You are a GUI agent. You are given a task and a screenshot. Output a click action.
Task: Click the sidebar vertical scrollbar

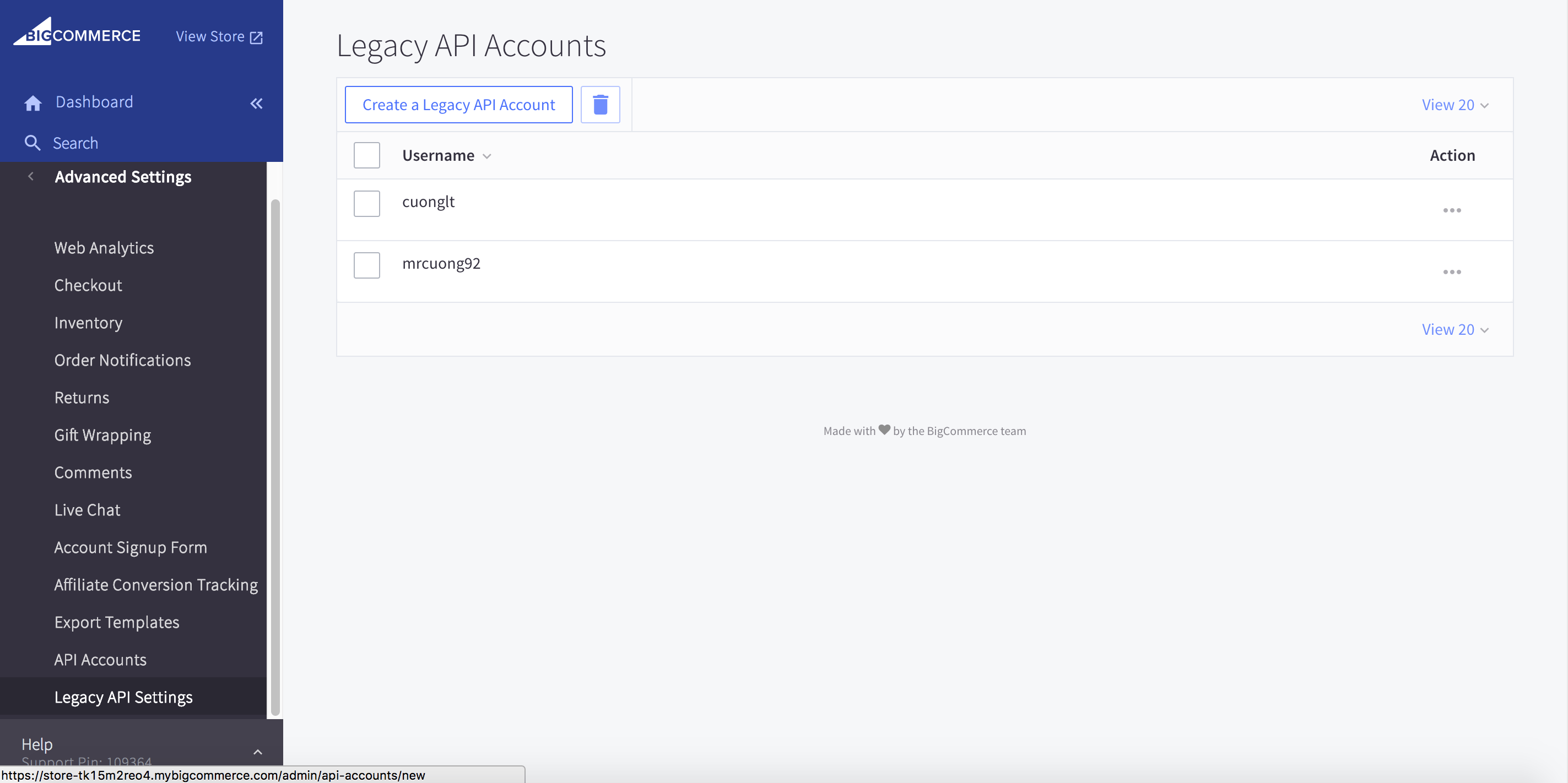(275, 456)
